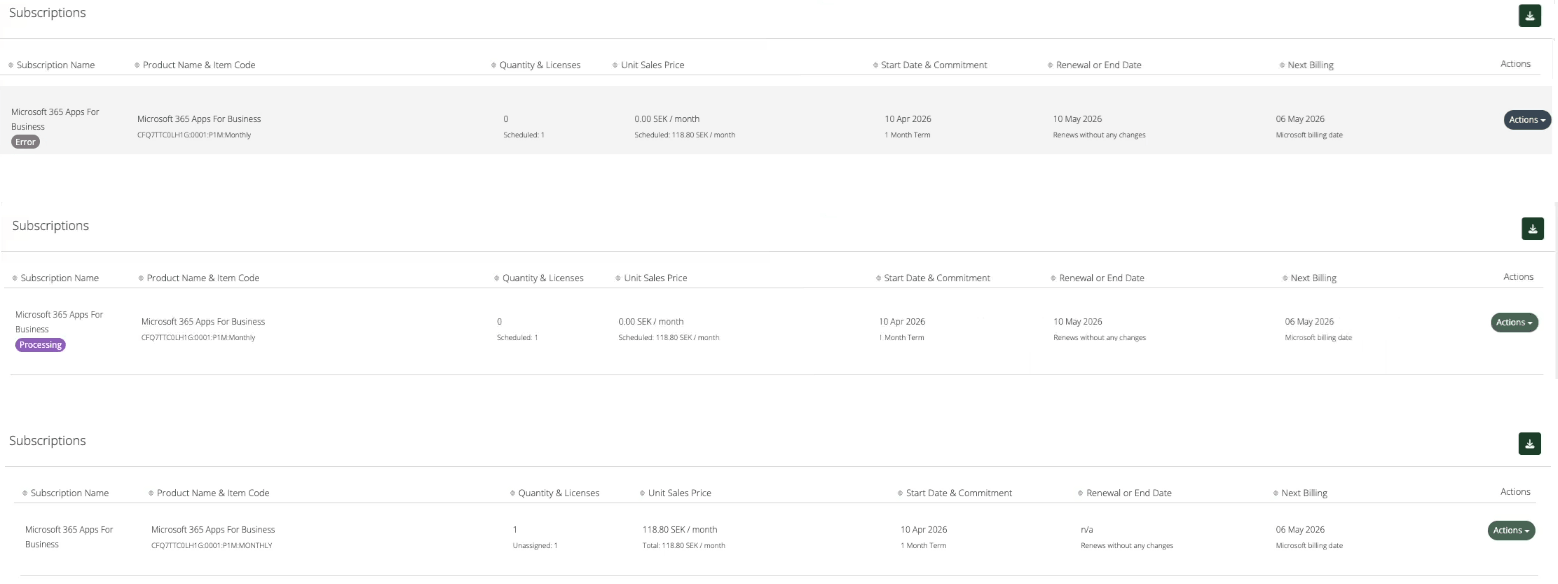Viewport: 1558px width, 584px height.
Task: Click the CFQ7TTC0LH1G item code text
Action: (194, 133)
